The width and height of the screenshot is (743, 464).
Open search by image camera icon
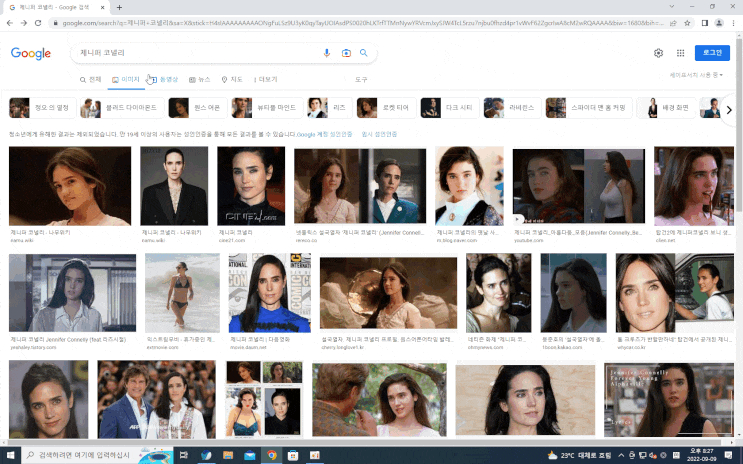point(346,53)
